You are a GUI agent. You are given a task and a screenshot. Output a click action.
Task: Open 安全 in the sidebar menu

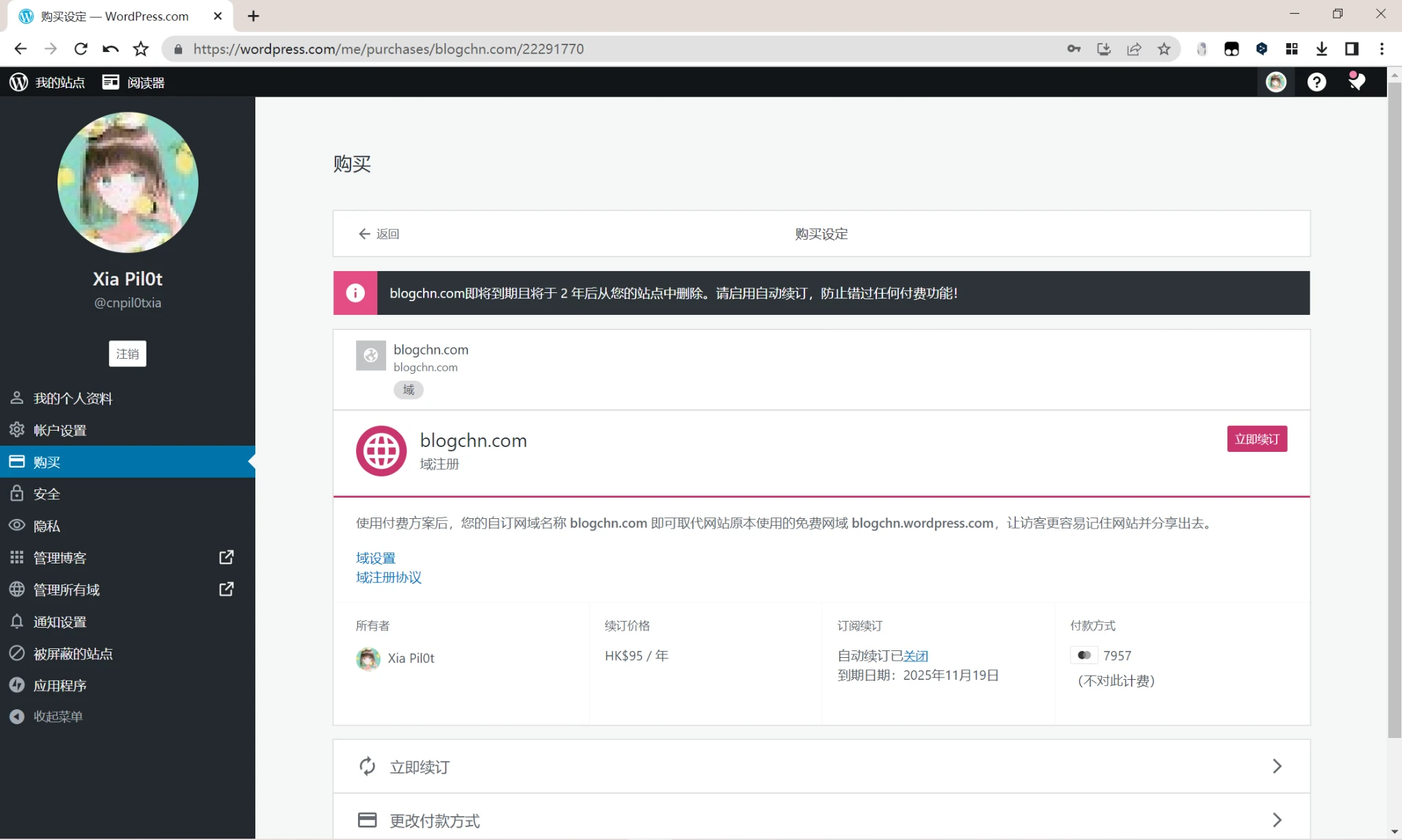point(47,494)
